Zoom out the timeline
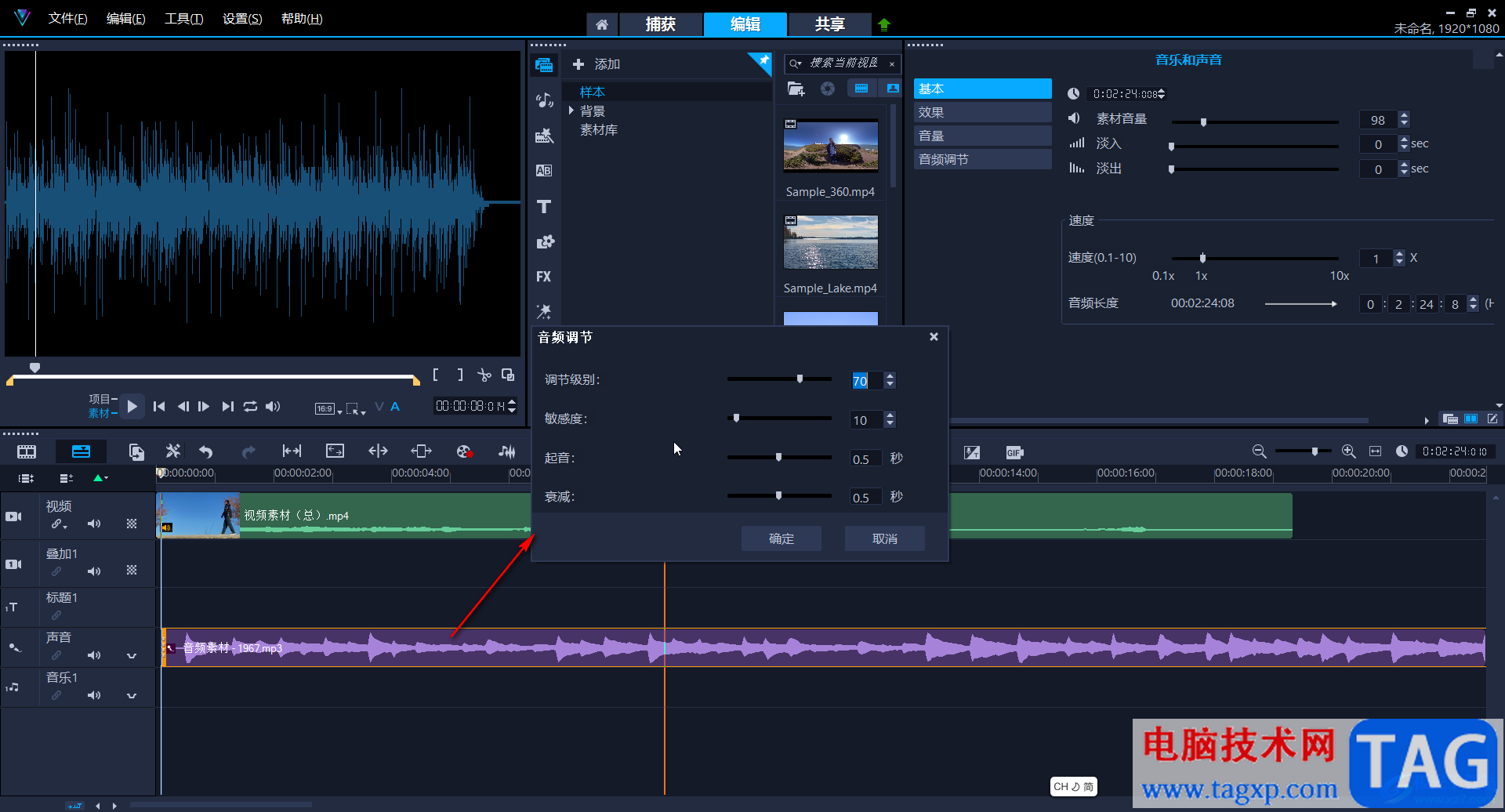This screenshot has height=812, width=1505. [1259, 451]
